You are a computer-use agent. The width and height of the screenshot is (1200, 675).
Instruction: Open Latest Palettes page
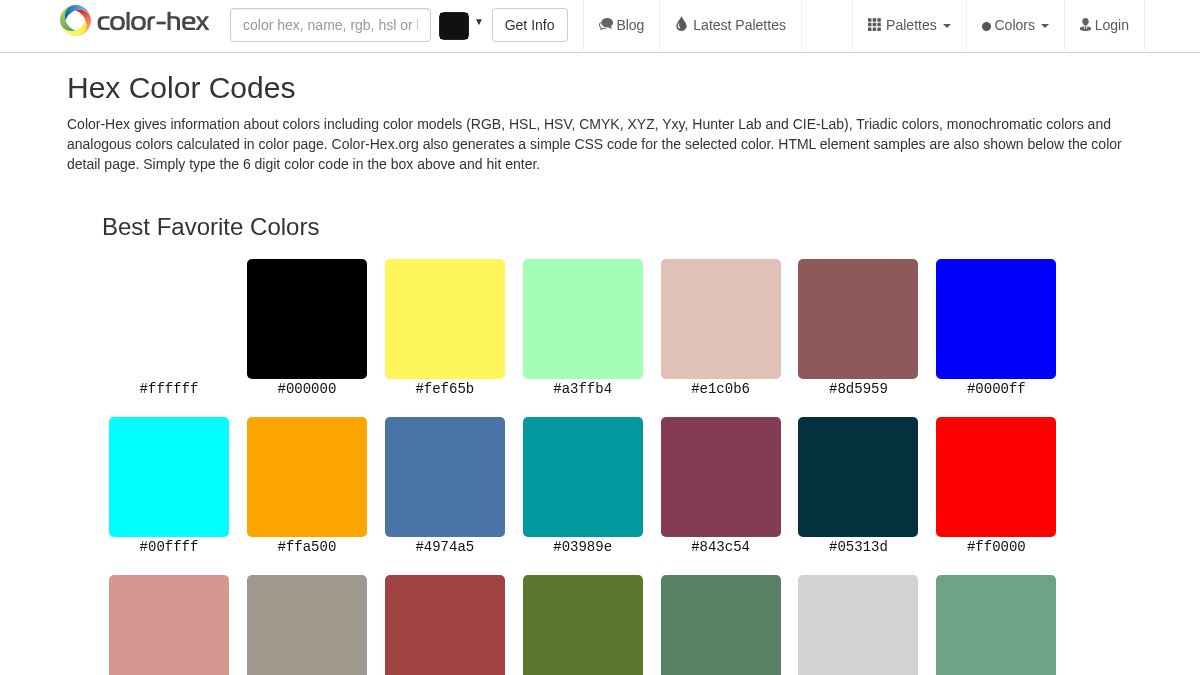point(730,25)
